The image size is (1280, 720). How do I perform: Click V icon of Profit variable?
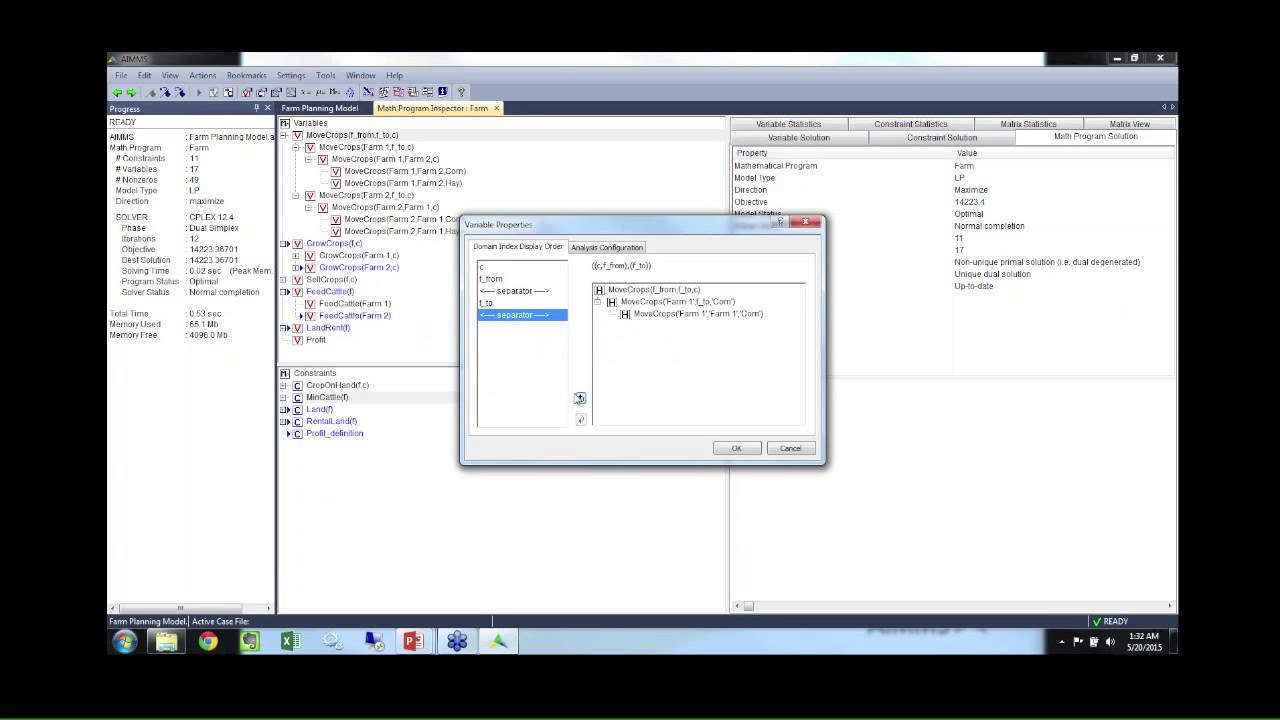tap(297, 340)
